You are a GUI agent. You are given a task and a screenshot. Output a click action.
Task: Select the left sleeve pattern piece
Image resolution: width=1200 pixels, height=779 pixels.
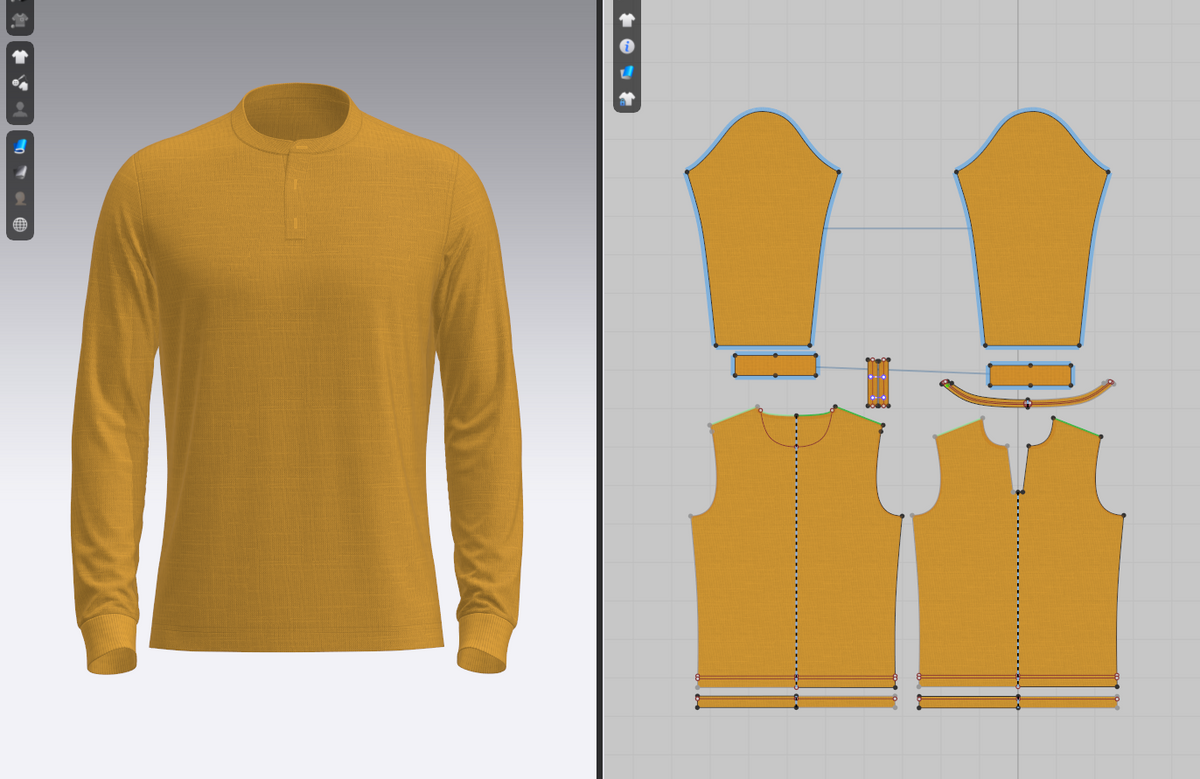click(764, 230)
